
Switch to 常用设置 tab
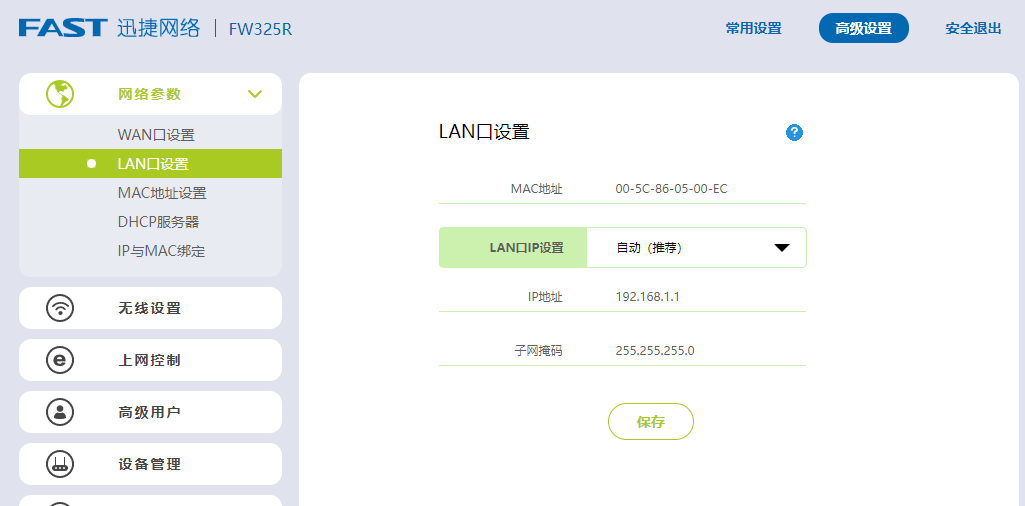(x=753, y=28)
